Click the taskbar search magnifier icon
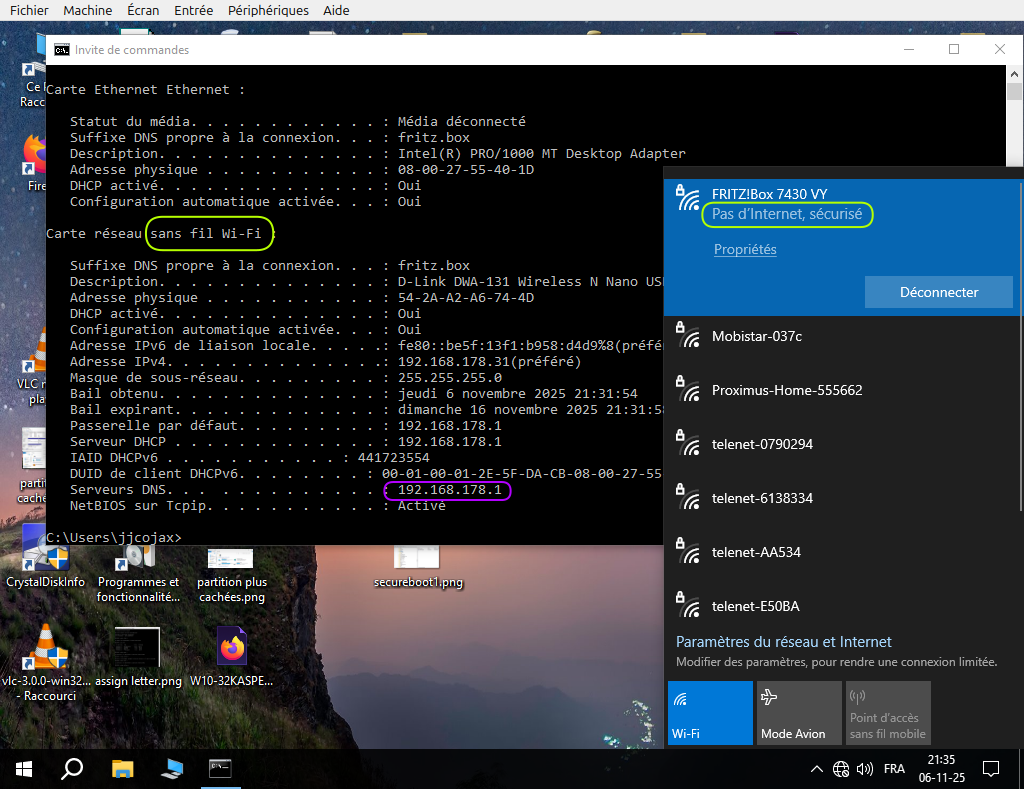Viewport: 1024px width, 789px height. [x=72, y=769]
